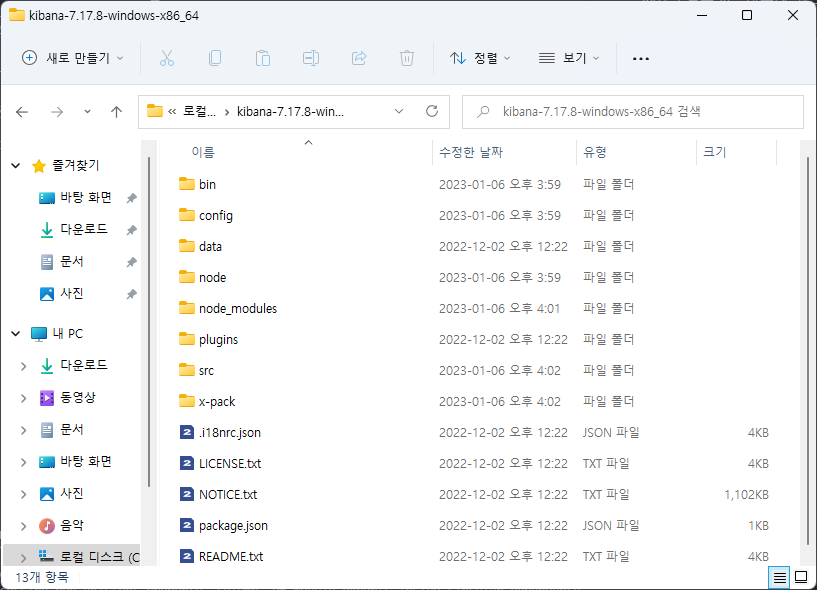Expand 사진 under 내 PC
Image resolution: width=817 pixels, height=590 pixels.
[x=23, y=494]
